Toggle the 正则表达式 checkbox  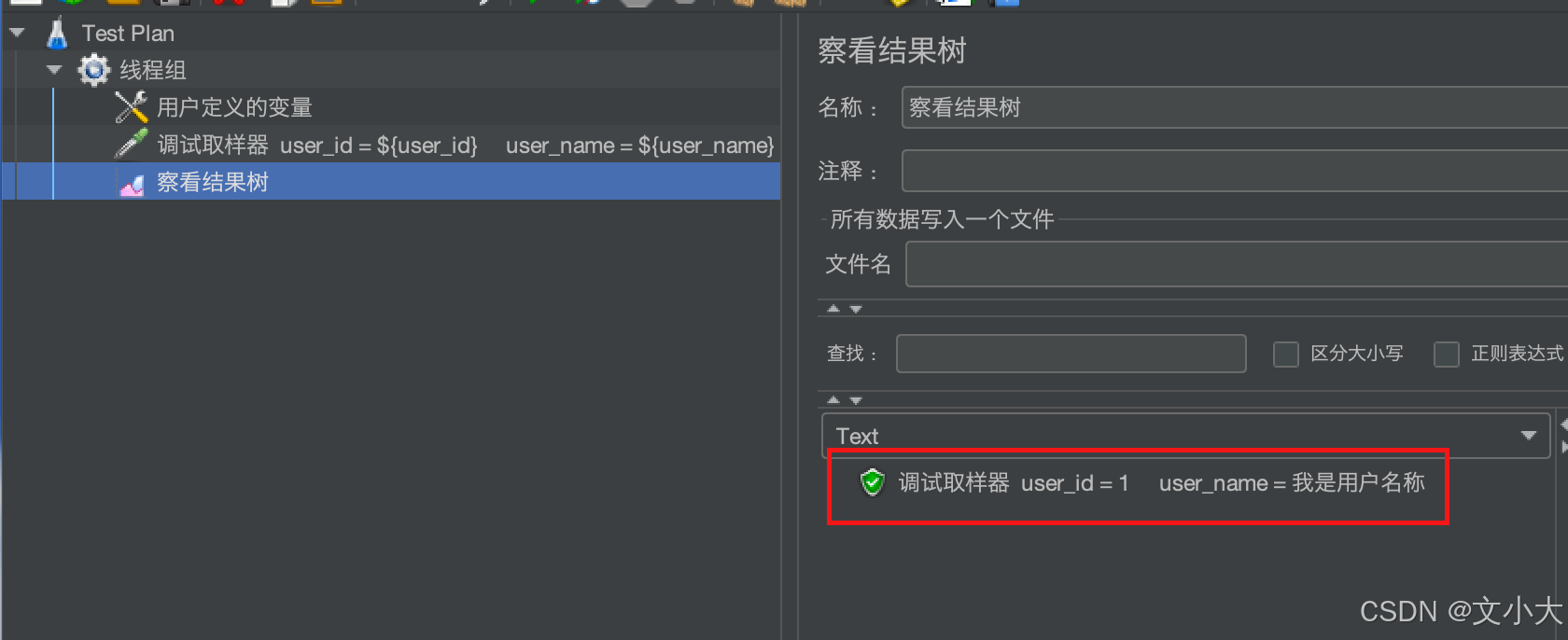[1447, 355]
